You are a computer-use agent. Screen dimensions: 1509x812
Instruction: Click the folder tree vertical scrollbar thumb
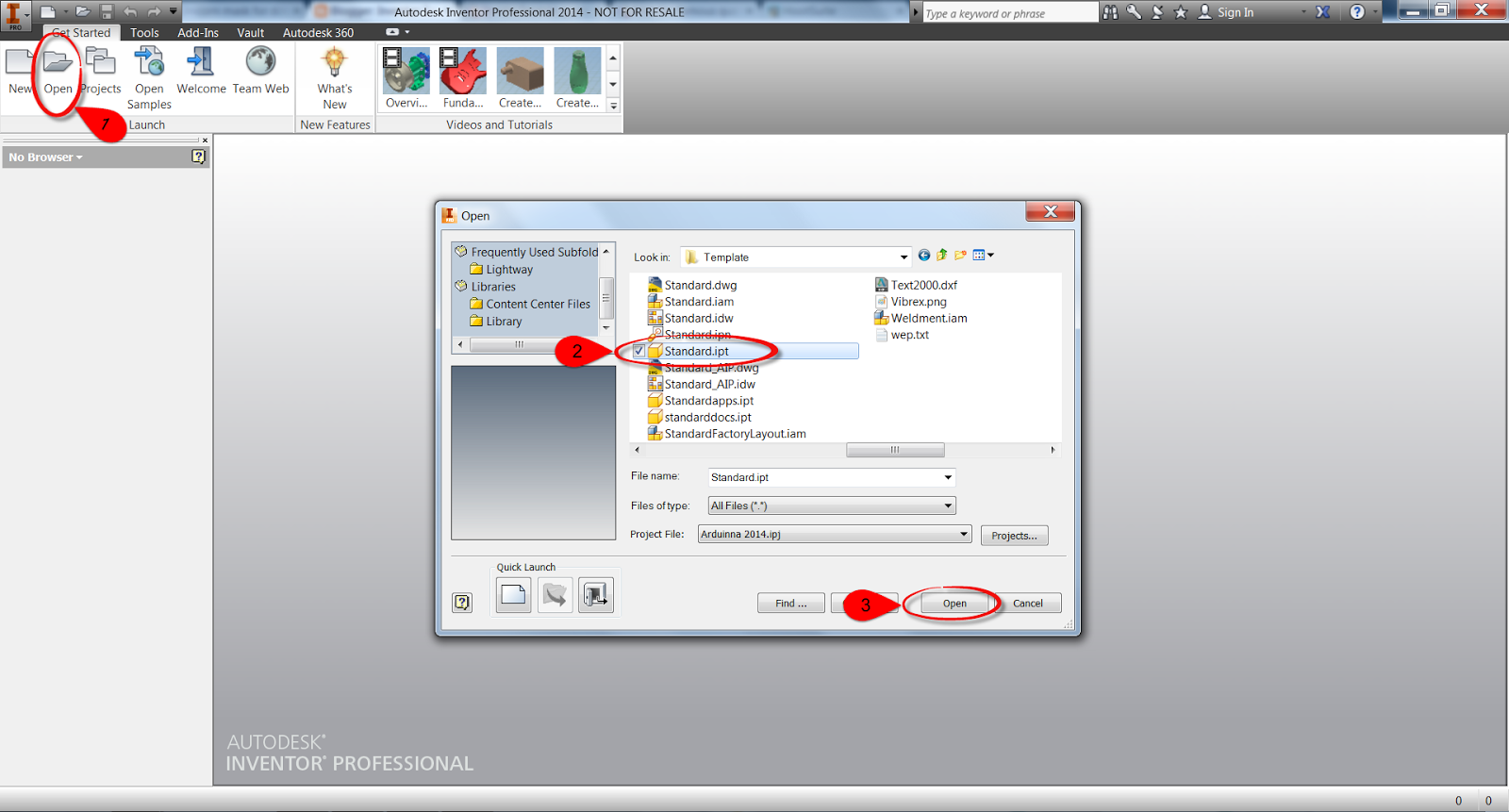click(606, 297)
